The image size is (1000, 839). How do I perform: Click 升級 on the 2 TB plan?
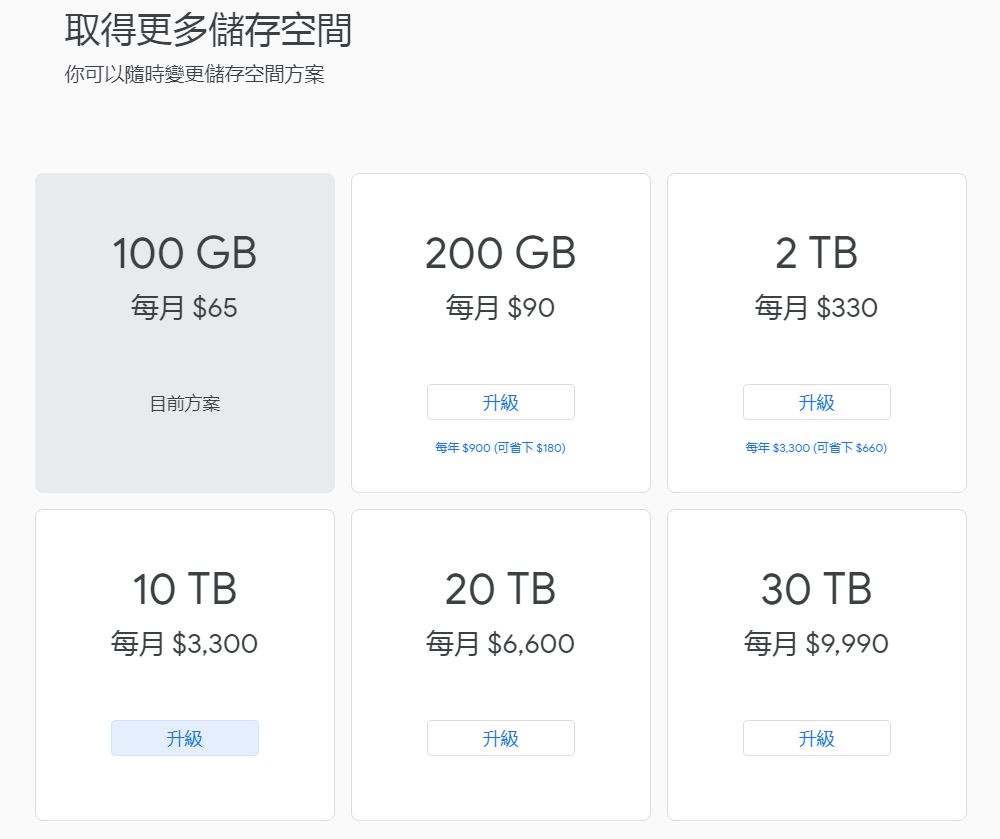pos(816,402)
